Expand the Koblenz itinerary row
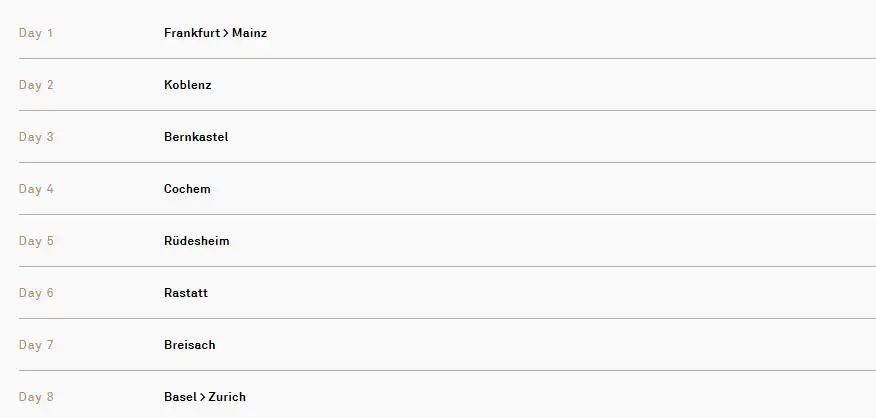Screen dimensions: 876x418 click(x=188, y=85)
